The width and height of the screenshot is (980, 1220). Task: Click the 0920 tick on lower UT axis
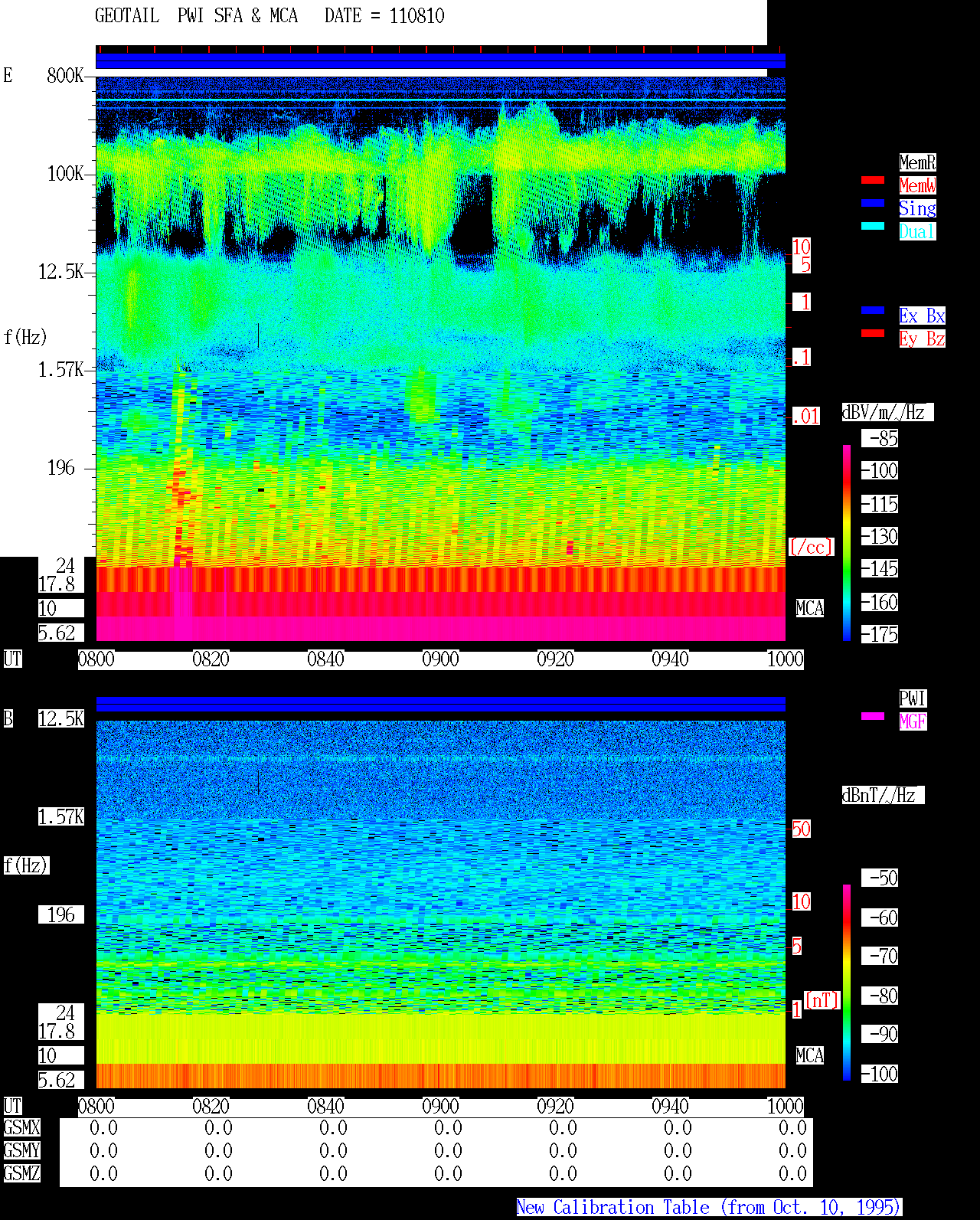pos(555,1106)
